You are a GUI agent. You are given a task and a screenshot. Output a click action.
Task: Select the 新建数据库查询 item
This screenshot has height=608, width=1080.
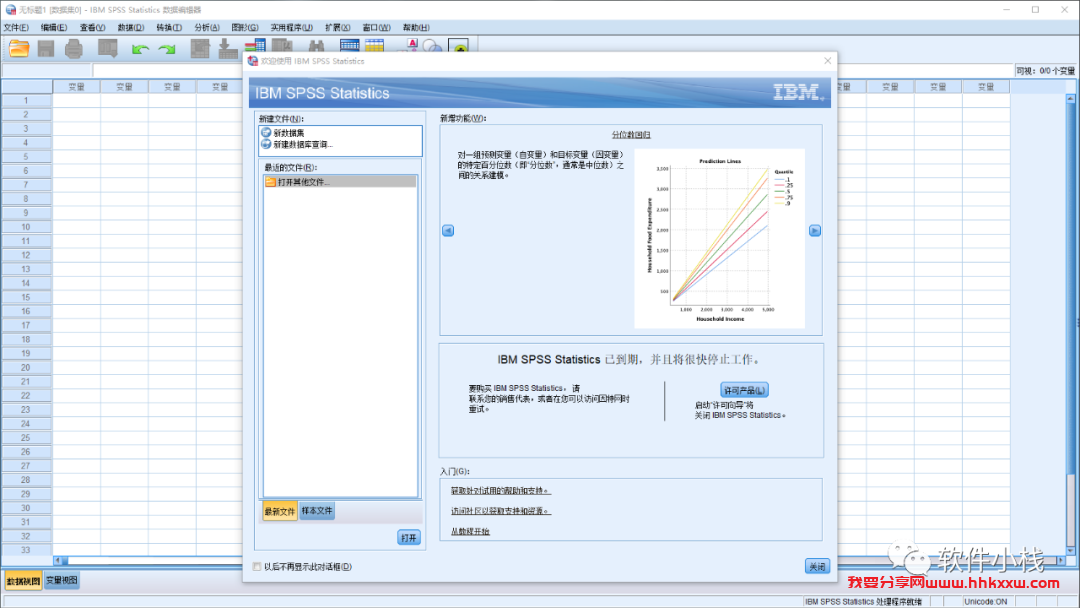[x=297, y=145]
